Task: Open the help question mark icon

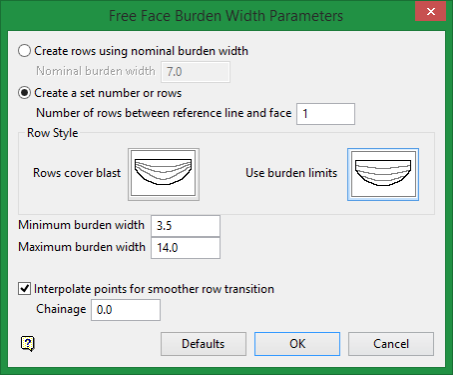Action: pos(28,343)
